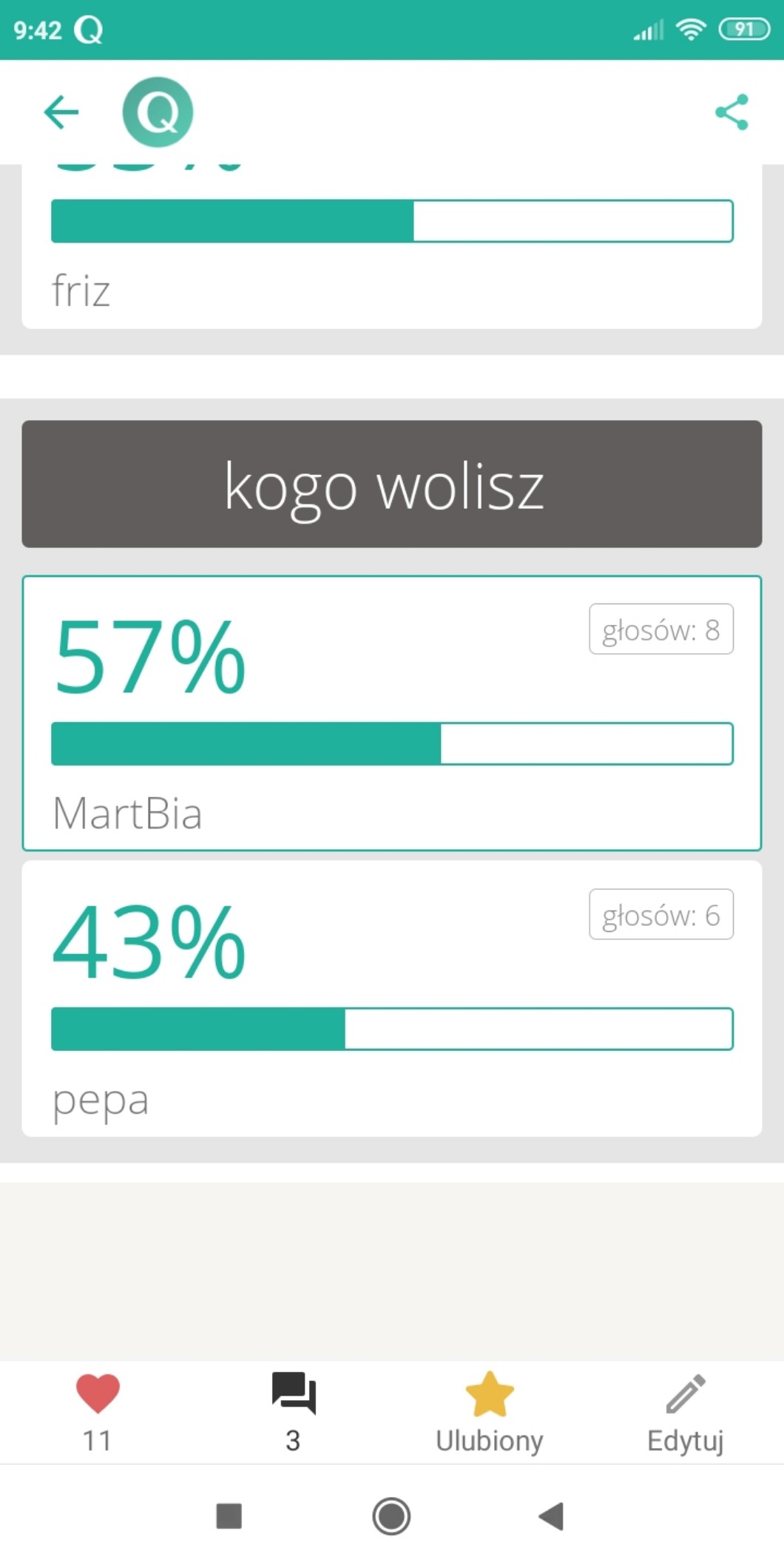Tap the "głosów: 6" vote count badge

click(661, 915)
